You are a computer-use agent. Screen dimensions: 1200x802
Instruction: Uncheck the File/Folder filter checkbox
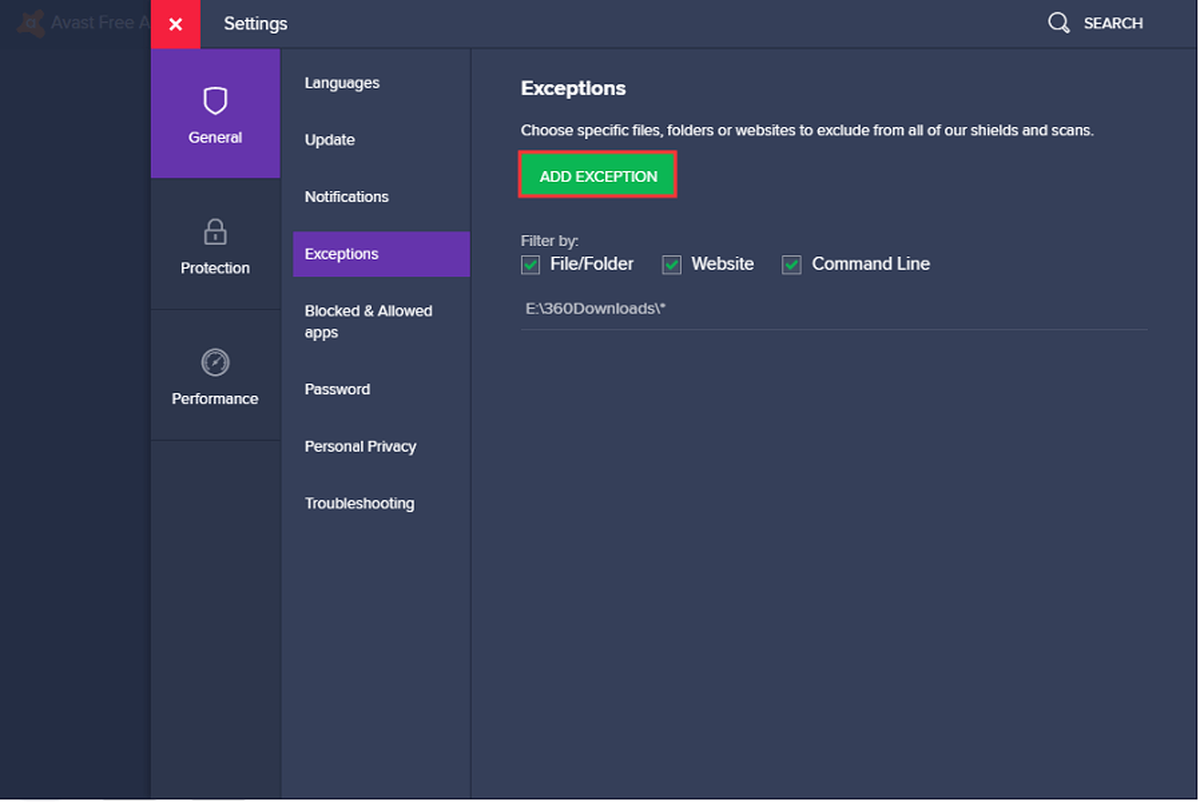tap(530, 265)
